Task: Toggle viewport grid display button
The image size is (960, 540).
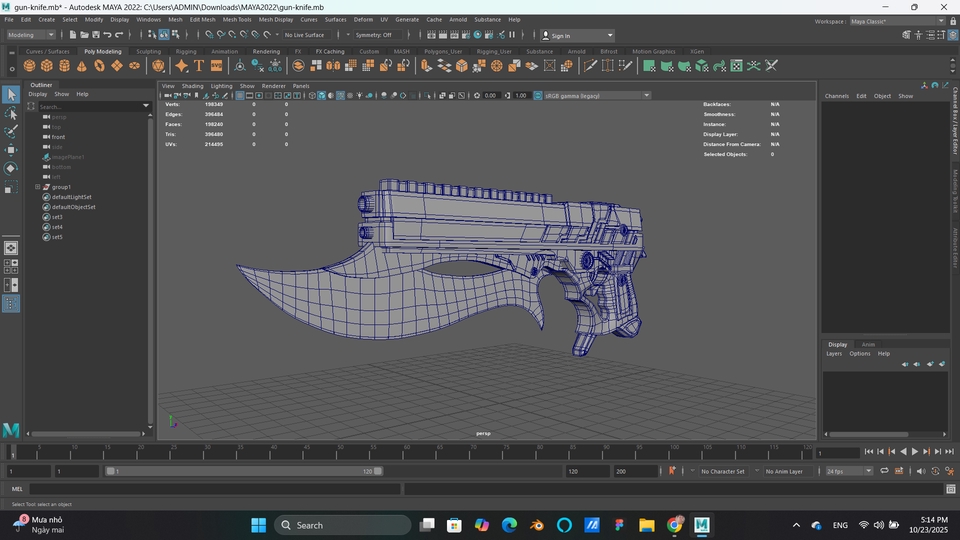Action: tap(240, 96)
